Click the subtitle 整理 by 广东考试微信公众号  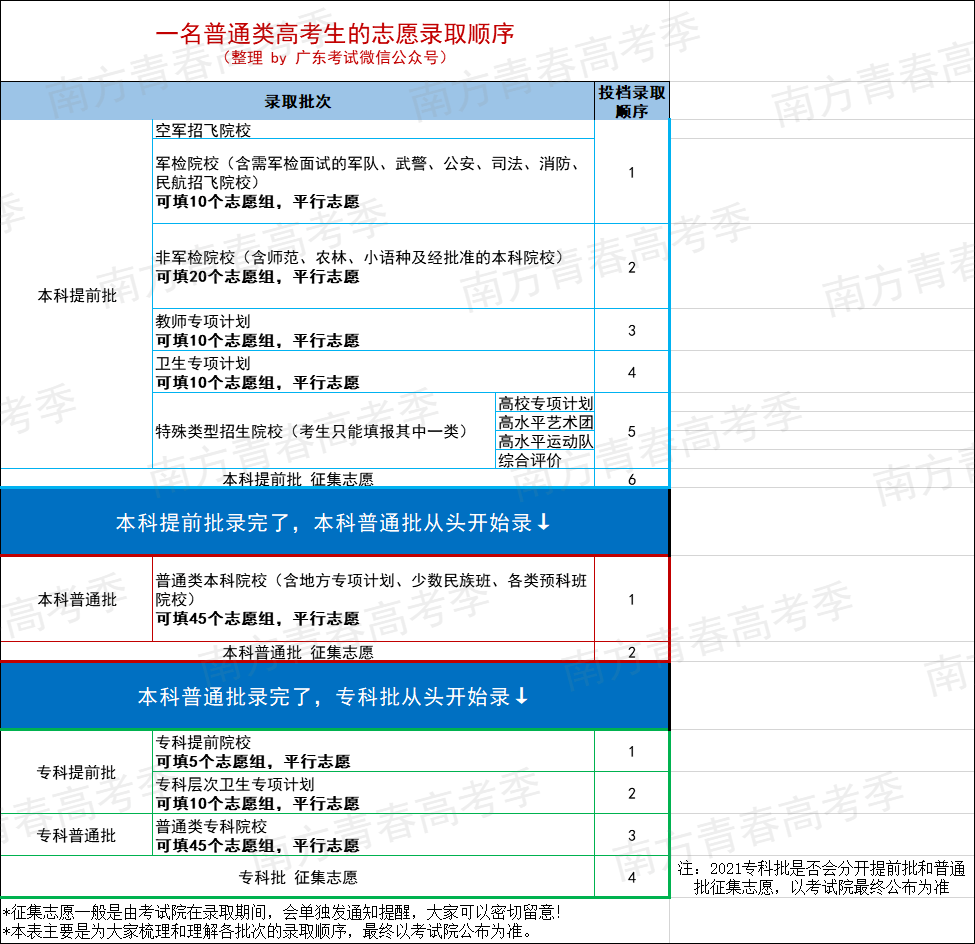click(335, 58)
